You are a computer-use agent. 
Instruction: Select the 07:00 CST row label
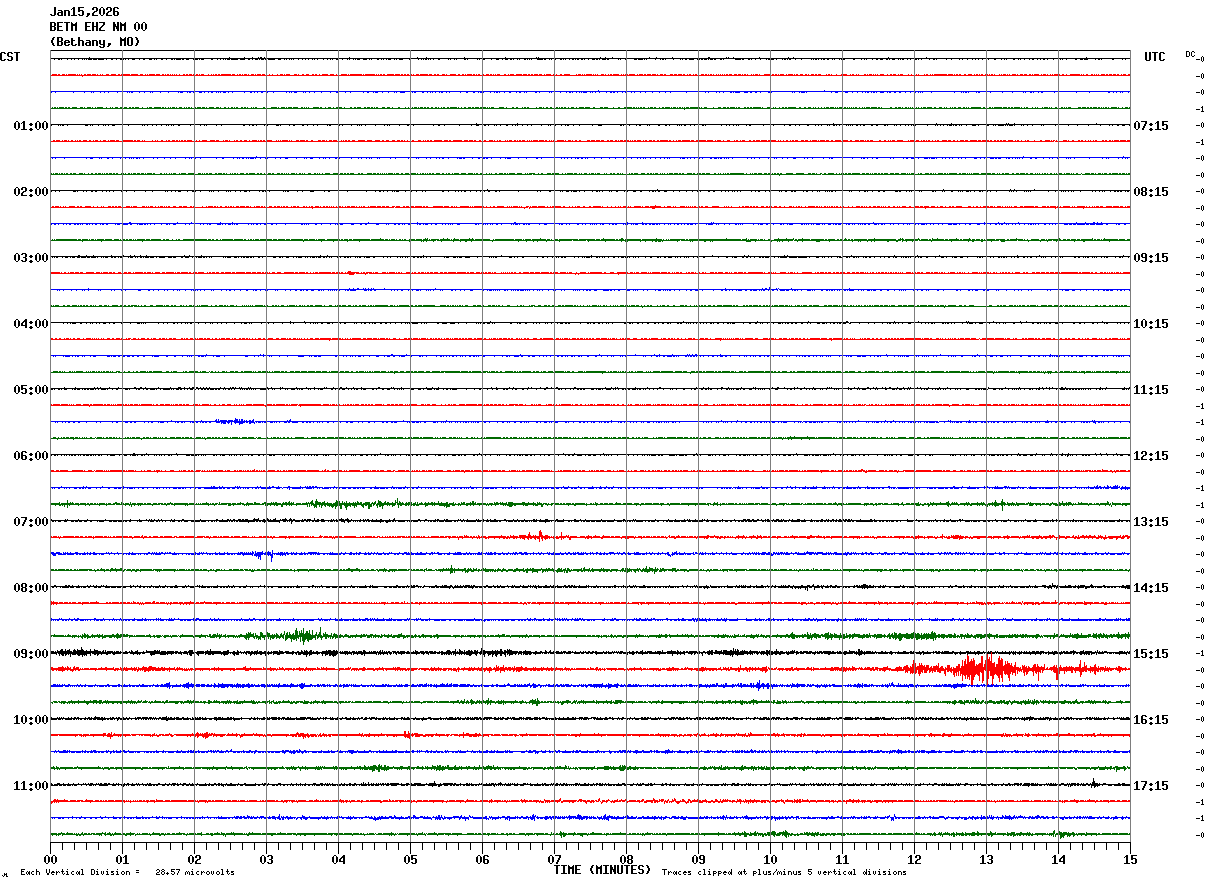click(30, 522)
